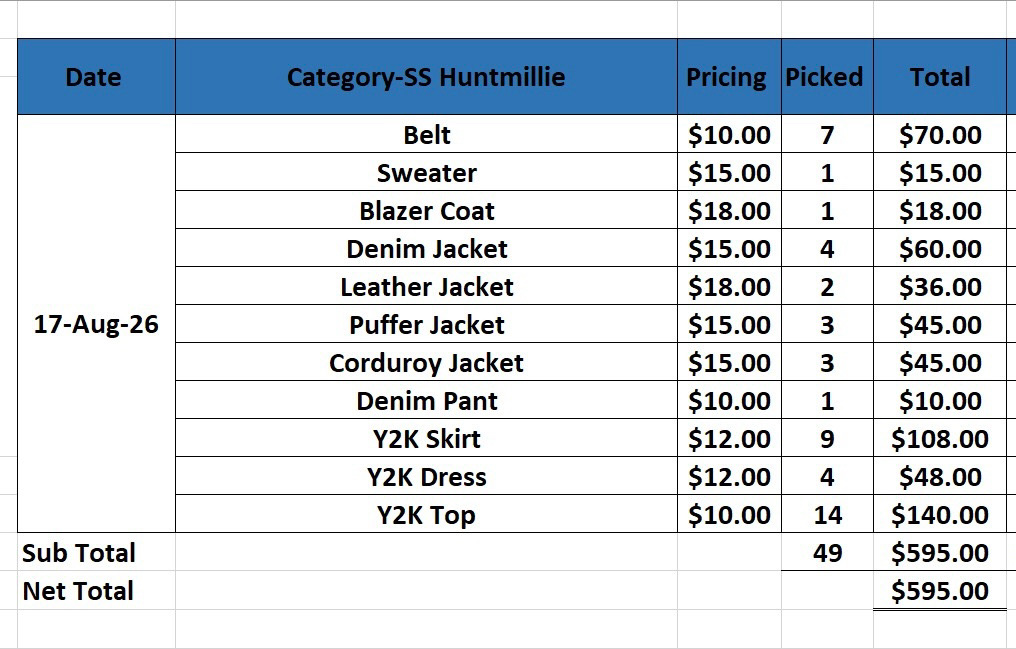
Task: Select the Corduroy Jacket cell
Action: click(x=426, y=362)
